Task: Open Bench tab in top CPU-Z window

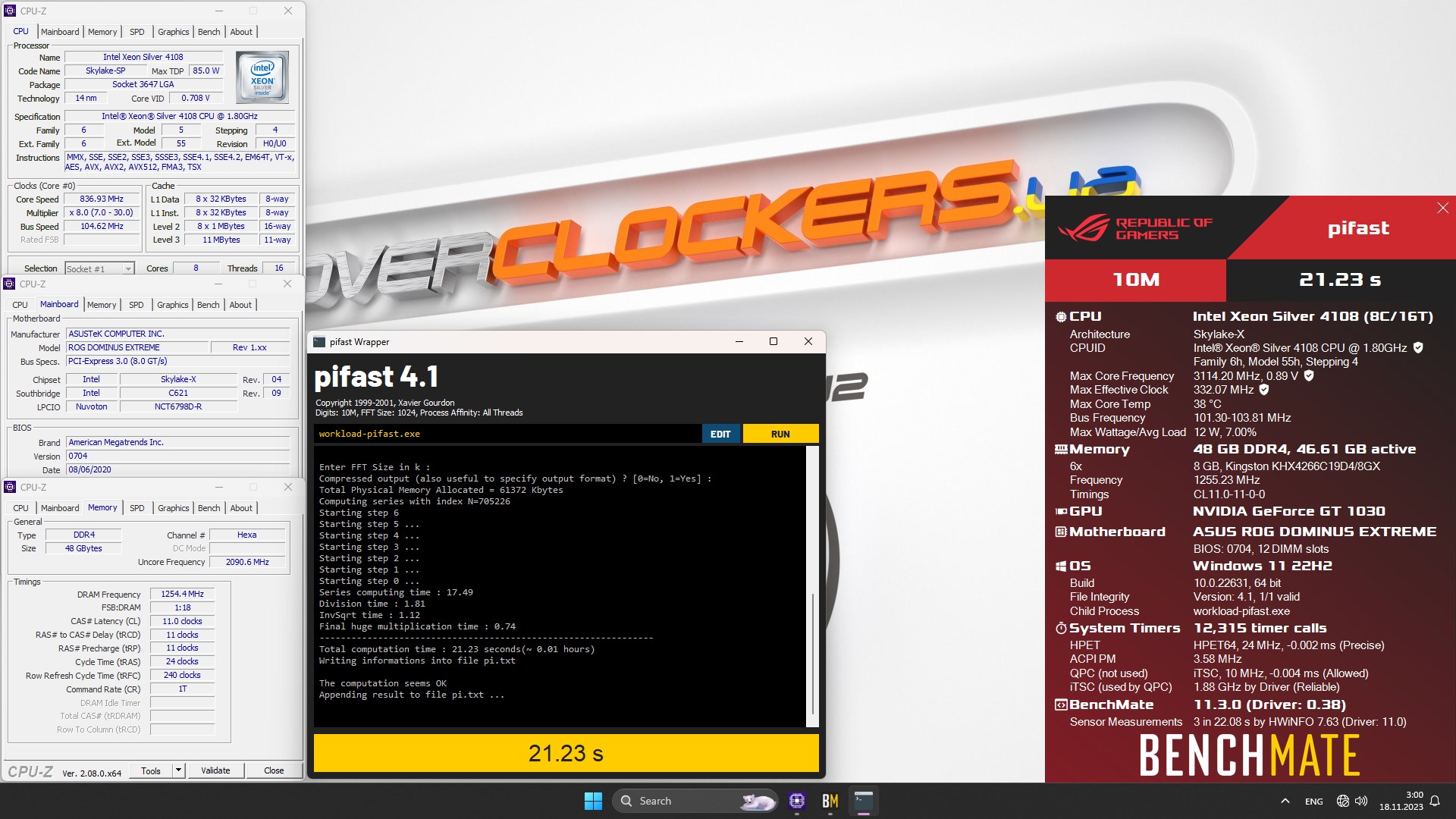Action: pyautogui.click(x=209, y=32)
